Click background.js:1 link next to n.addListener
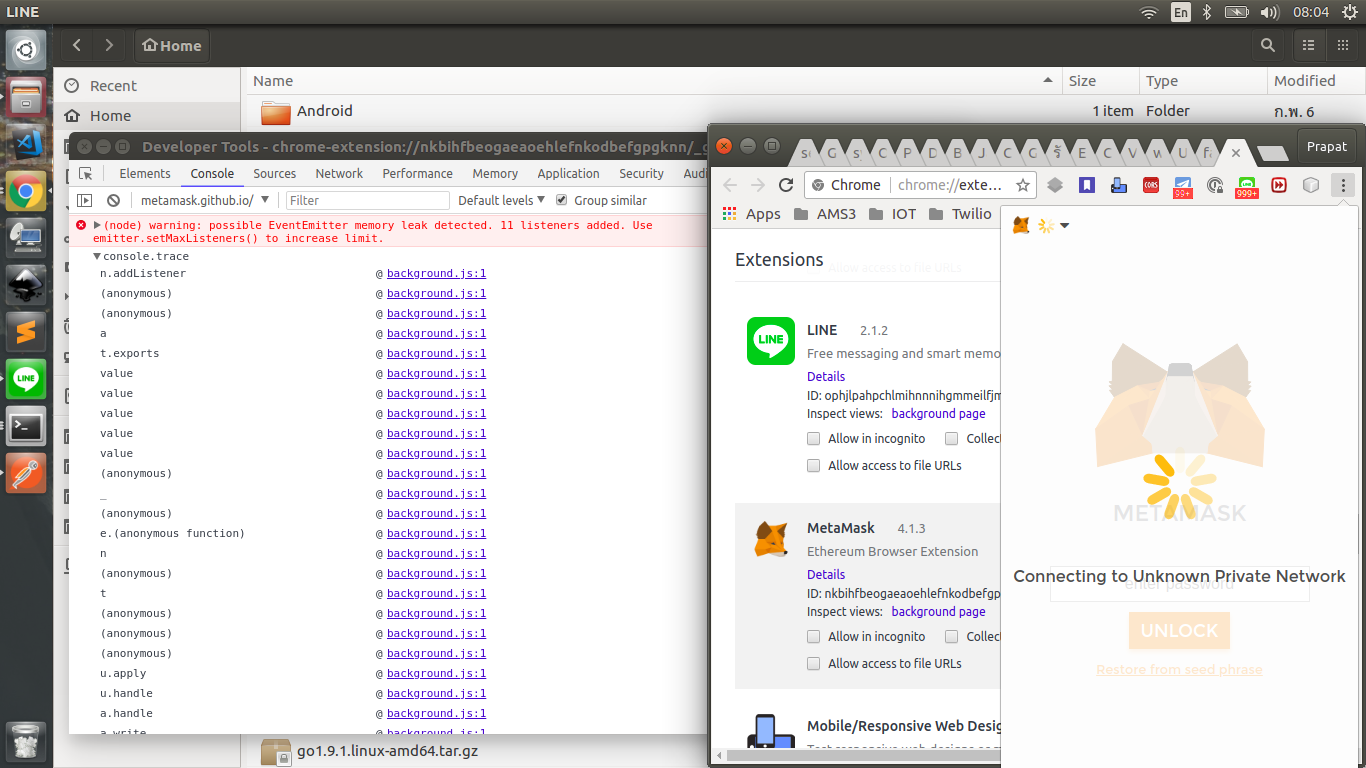Screen dimensions: 1366x768 [436, 273]
